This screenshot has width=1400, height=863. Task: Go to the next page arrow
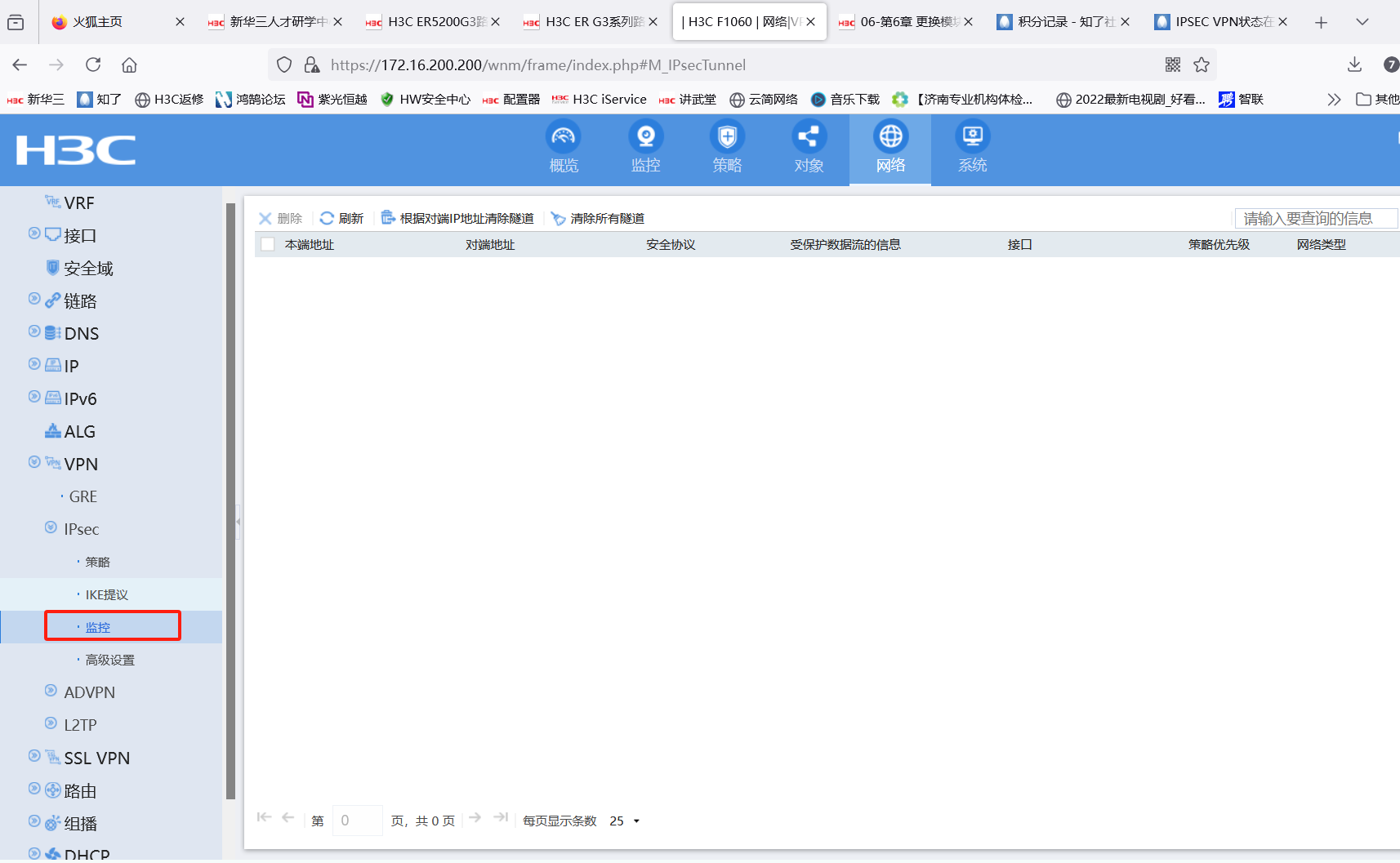click(x=475, y=817)
